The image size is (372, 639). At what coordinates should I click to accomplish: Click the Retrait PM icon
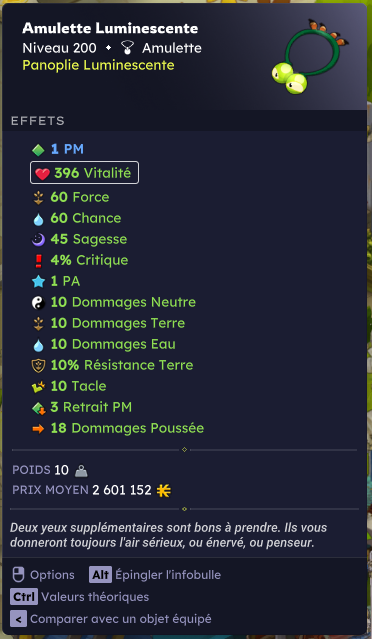click(39, 408)
